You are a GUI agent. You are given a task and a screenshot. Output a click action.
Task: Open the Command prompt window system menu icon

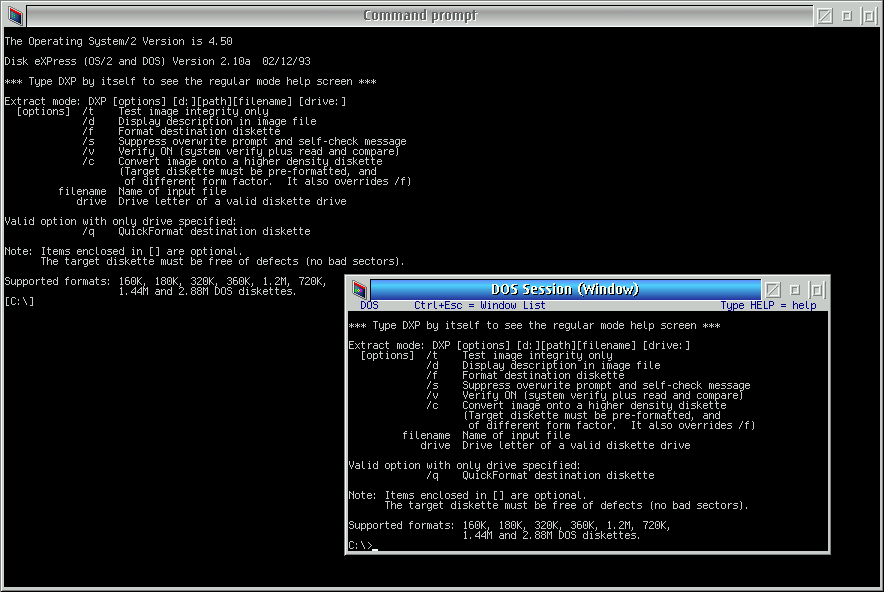click(x=15, y=16)
